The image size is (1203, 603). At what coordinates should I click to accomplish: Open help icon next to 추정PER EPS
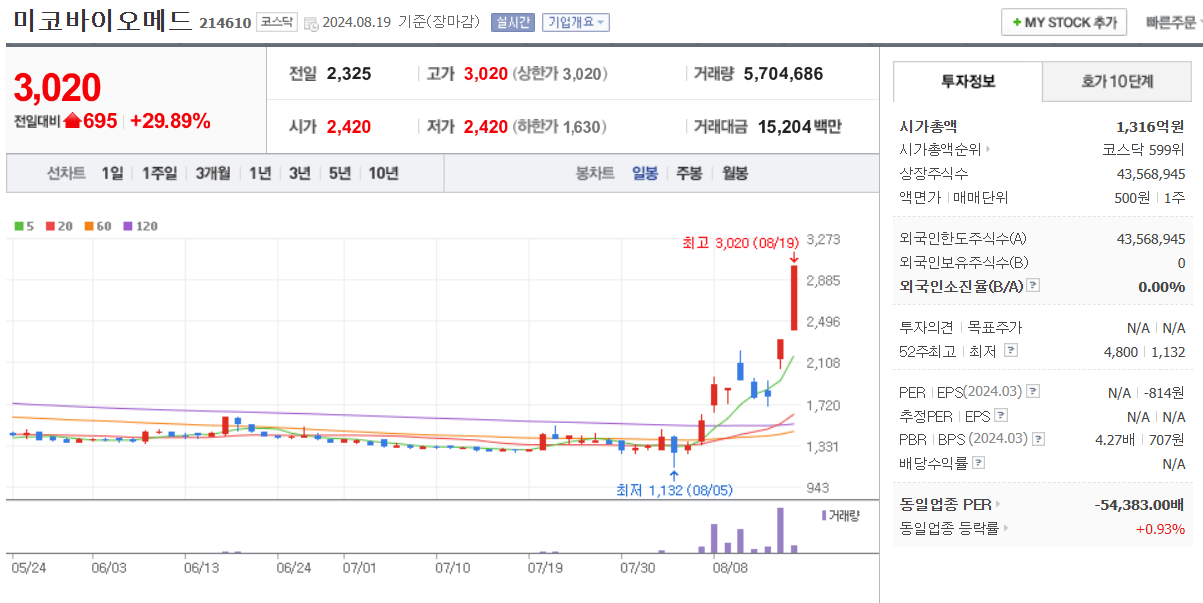click(x=1001, y=416)
